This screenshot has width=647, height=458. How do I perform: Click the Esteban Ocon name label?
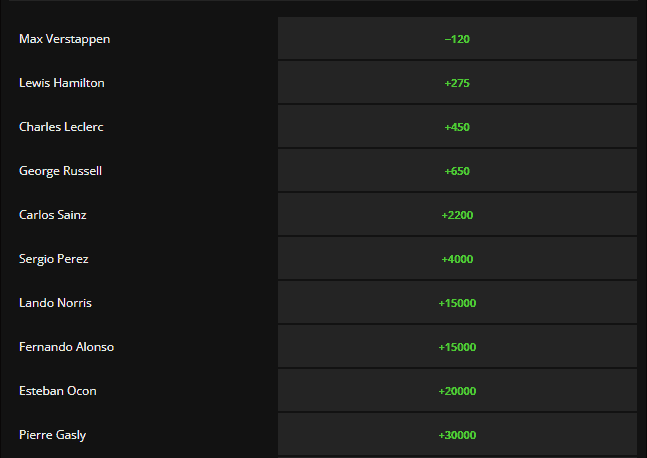(x=58, y=391)
